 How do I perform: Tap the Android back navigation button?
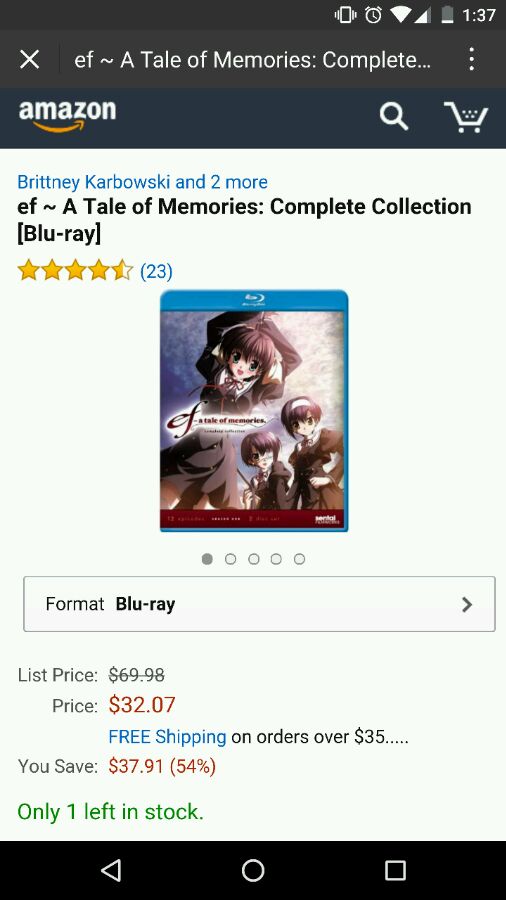click(111, 870)
